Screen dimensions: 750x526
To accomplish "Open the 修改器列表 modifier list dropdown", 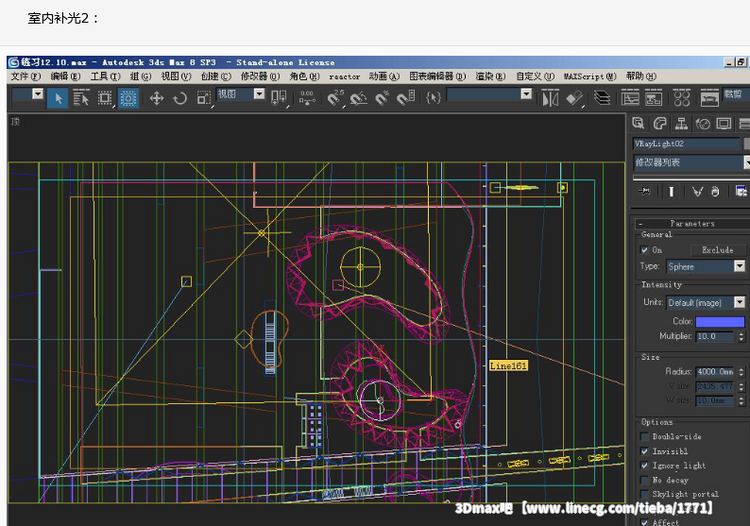I will click(692, 163).
